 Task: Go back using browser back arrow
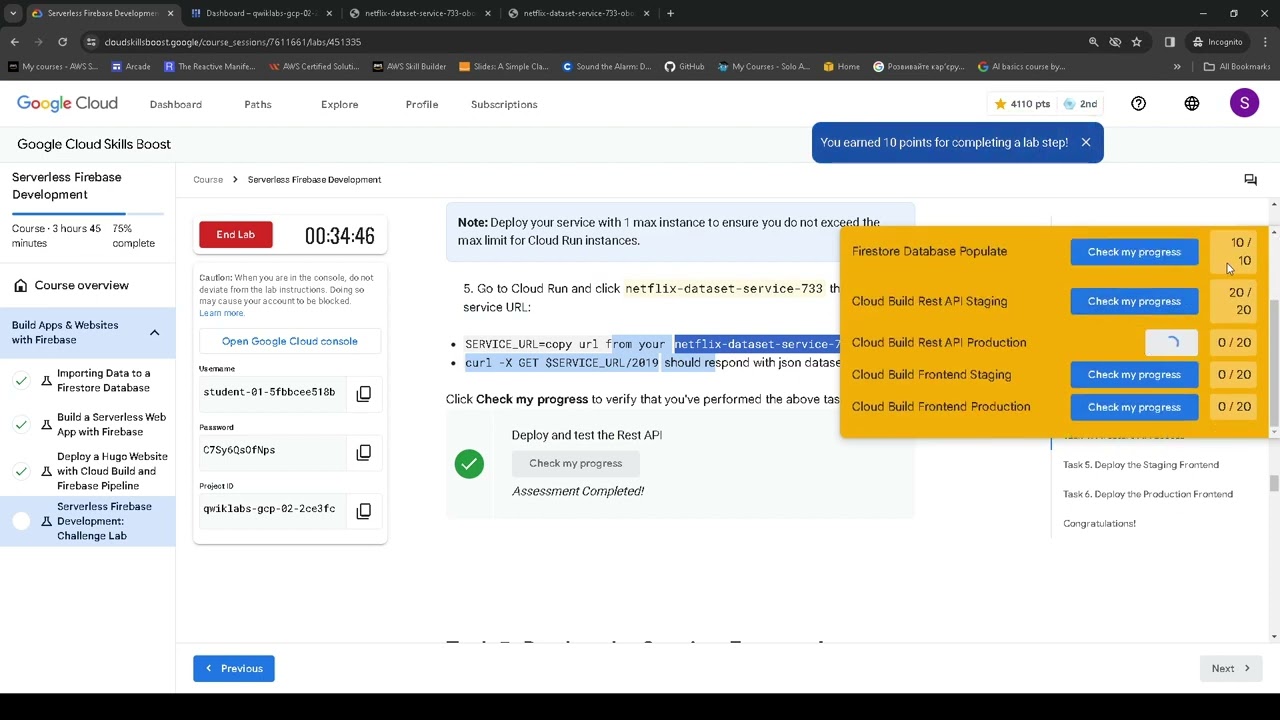point(14,42)
